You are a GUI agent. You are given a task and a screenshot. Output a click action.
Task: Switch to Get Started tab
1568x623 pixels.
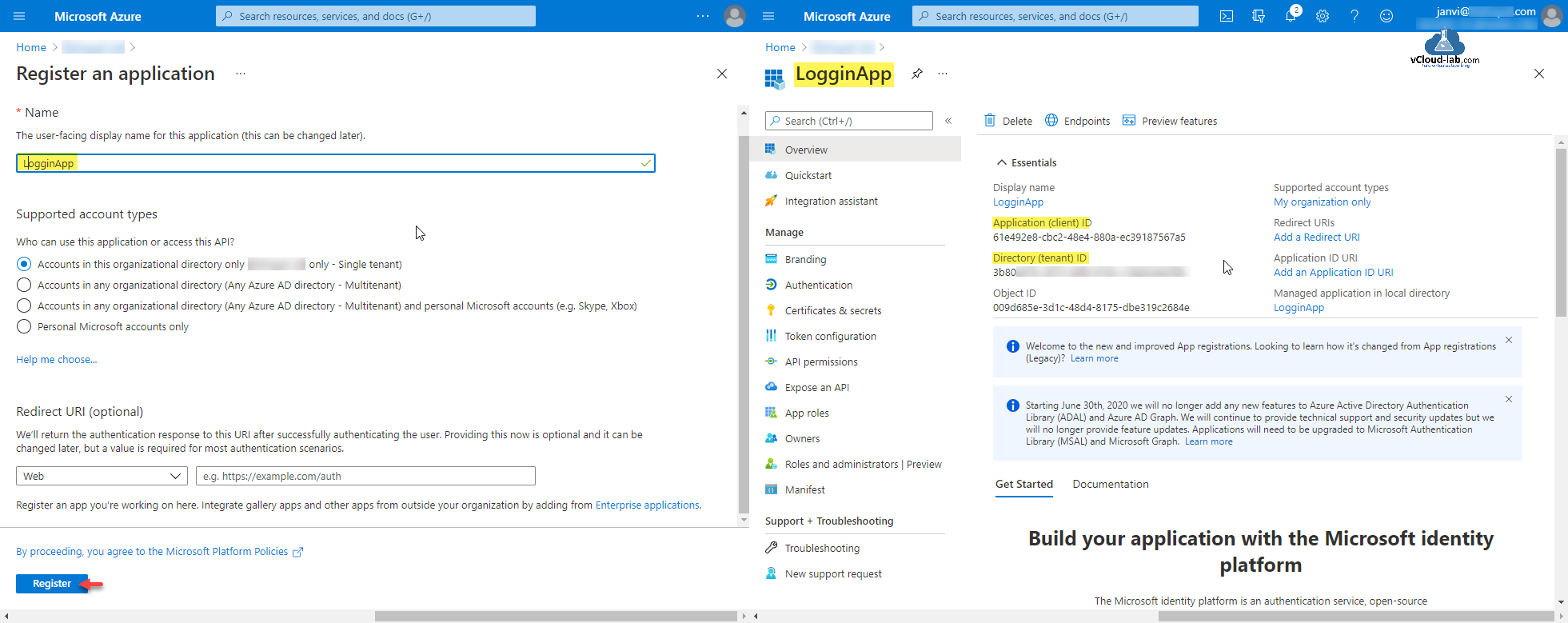click(x=1023, y=484)
